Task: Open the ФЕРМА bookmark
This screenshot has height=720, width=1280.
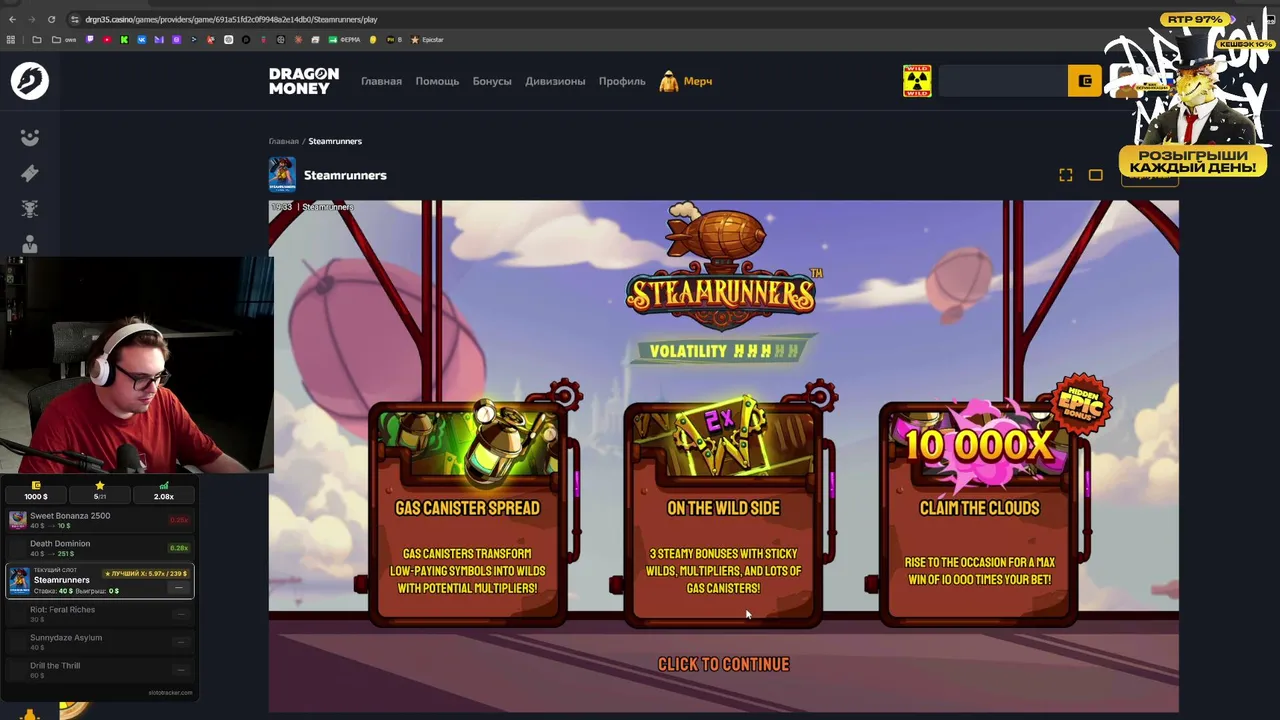Action: 344,40
